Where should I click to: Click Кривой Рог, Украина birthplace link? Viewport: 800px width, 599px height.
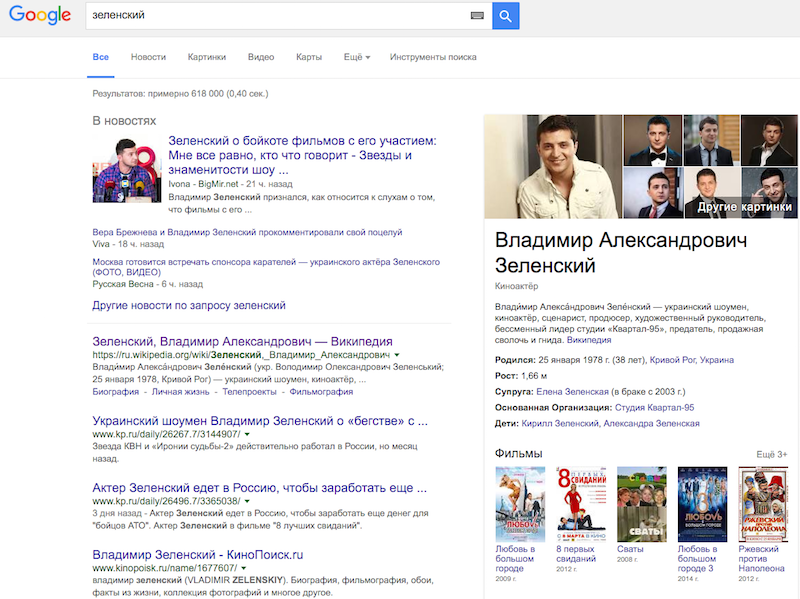[691, 360]
